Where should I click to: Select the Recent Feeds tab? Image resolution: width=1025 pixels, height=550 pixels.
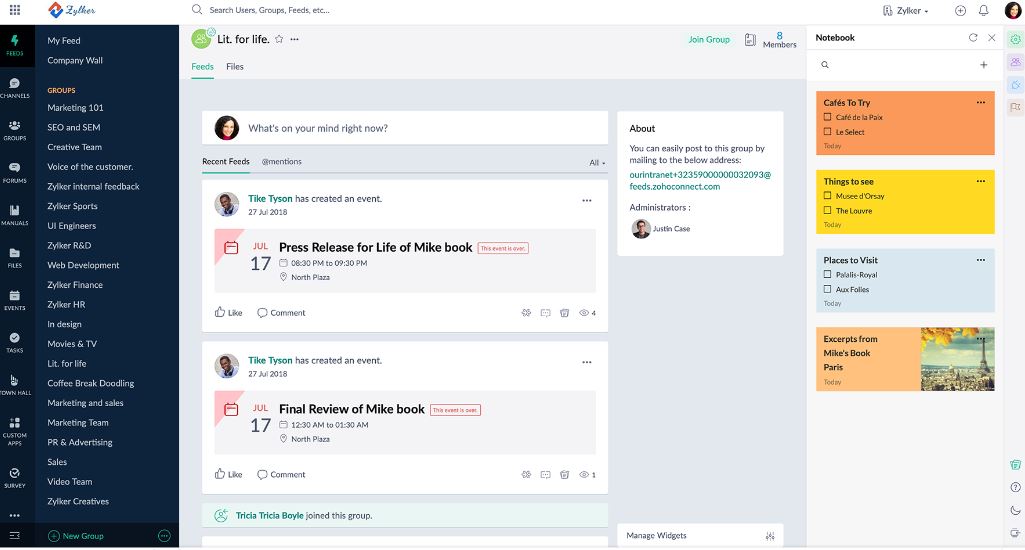(x=226, y=162)
